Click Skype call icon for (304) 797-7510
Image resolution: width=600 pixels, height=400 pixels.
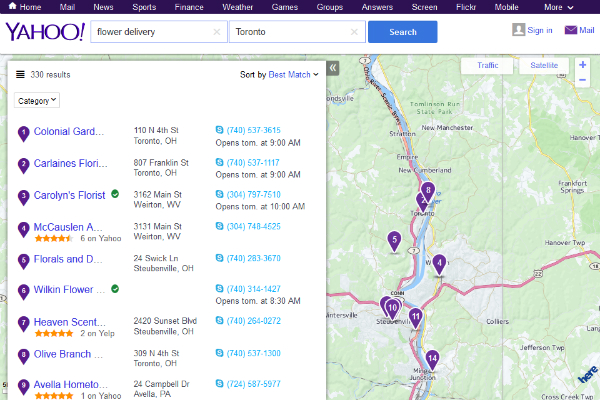tap(219, 194)
